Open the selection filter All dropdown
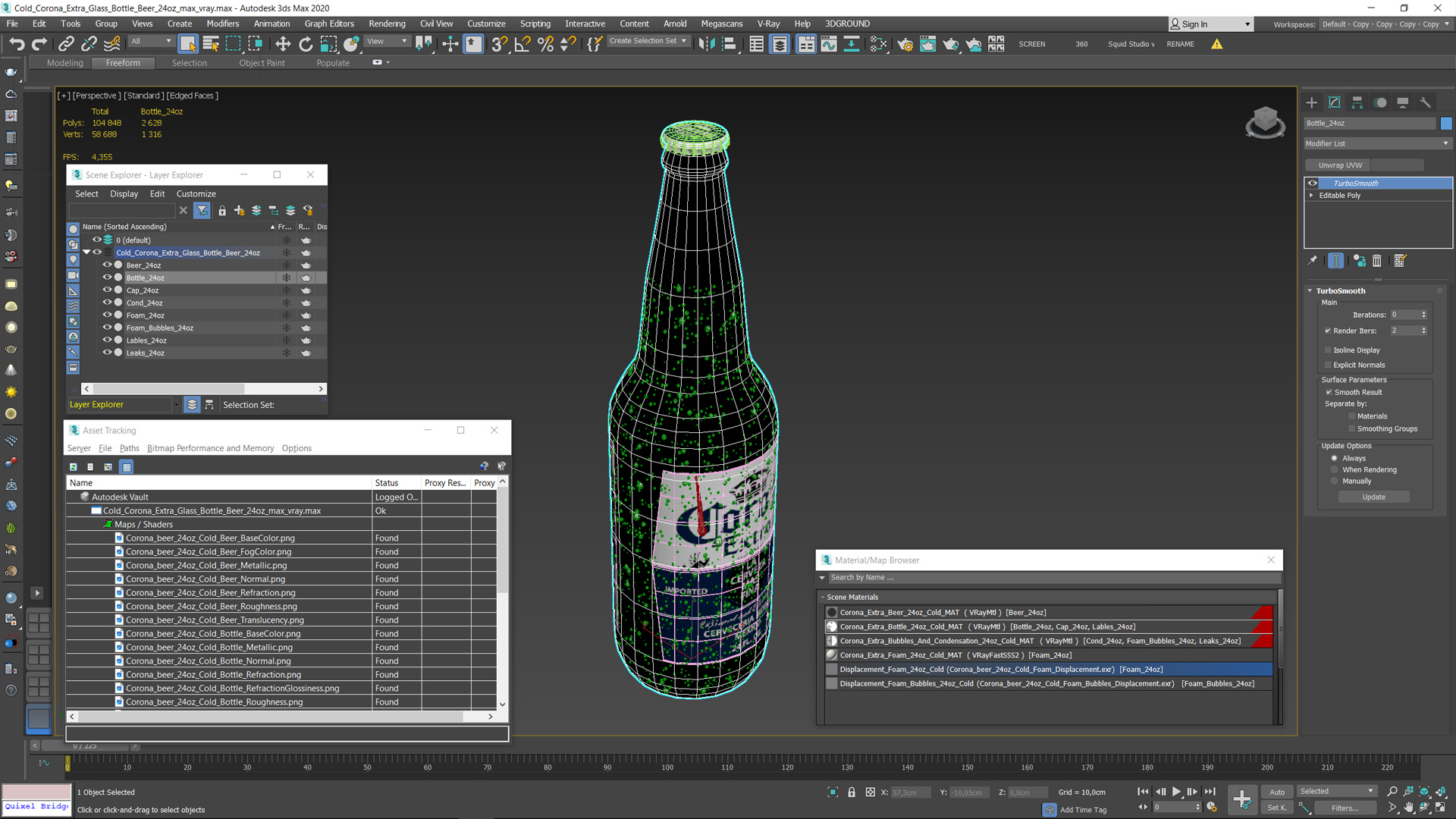This screenshot has width=1456, height=819. point(151,42)
